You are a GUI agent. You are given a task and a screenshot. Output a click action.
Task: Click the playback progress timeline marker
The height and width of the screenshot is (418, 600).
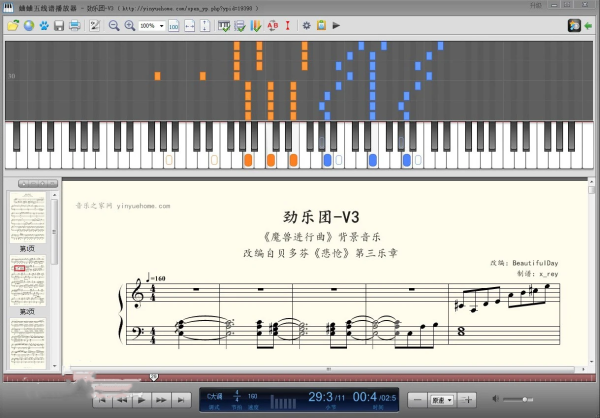tap(153, 377)
